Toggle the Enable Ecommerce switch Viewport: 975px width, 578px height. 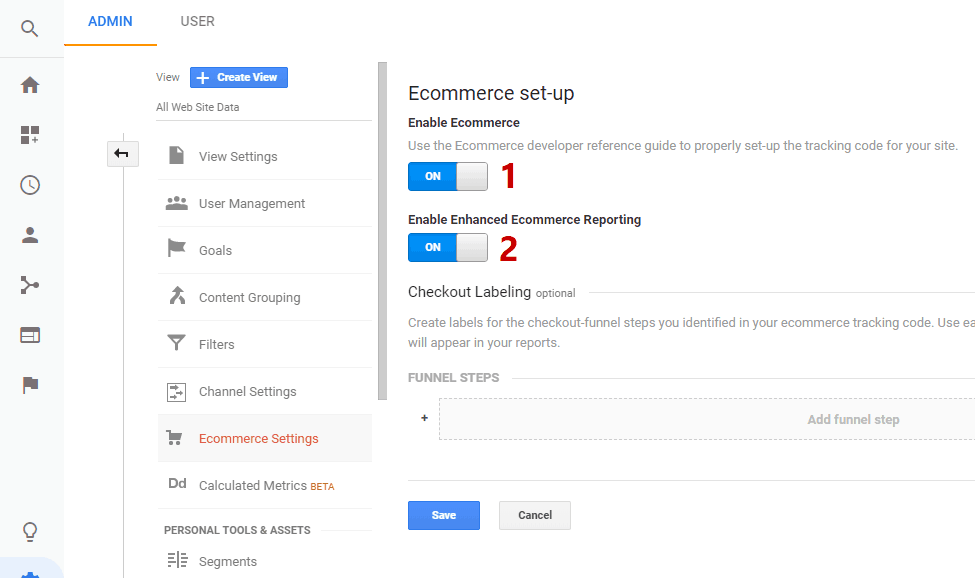pyautogui.click(x=448, y=177)
